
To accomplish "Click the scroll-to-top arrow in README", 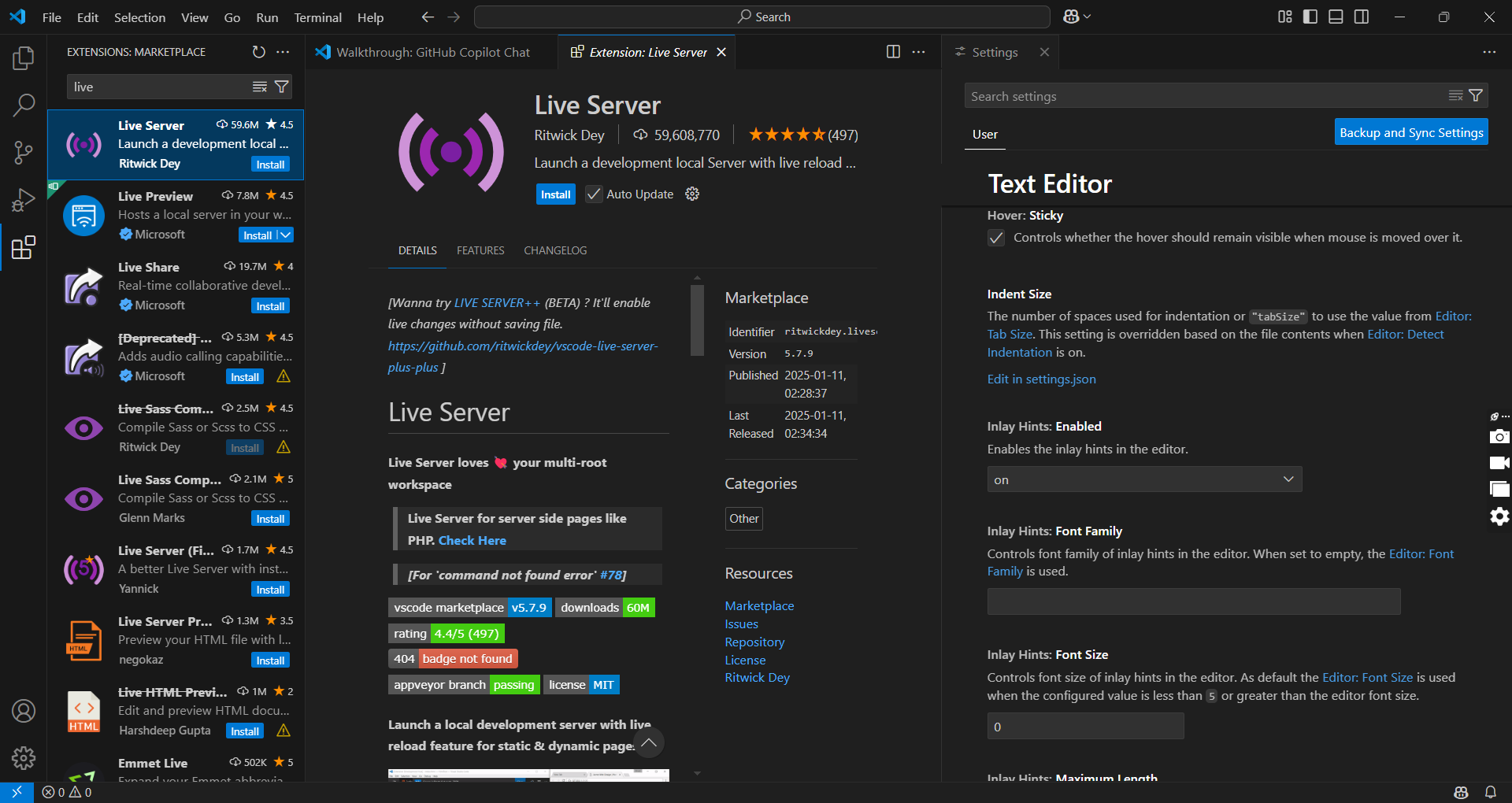I will pyautogui.click(x=649, y=742).
